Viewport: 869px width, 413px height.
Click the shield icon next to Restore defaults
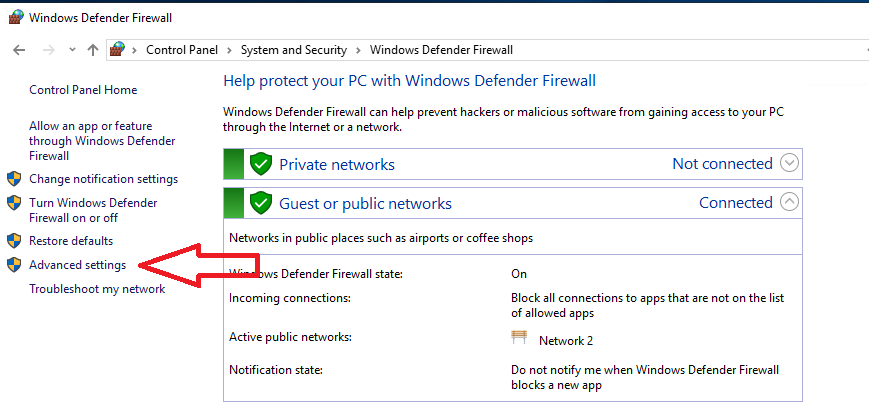(14, 241)
